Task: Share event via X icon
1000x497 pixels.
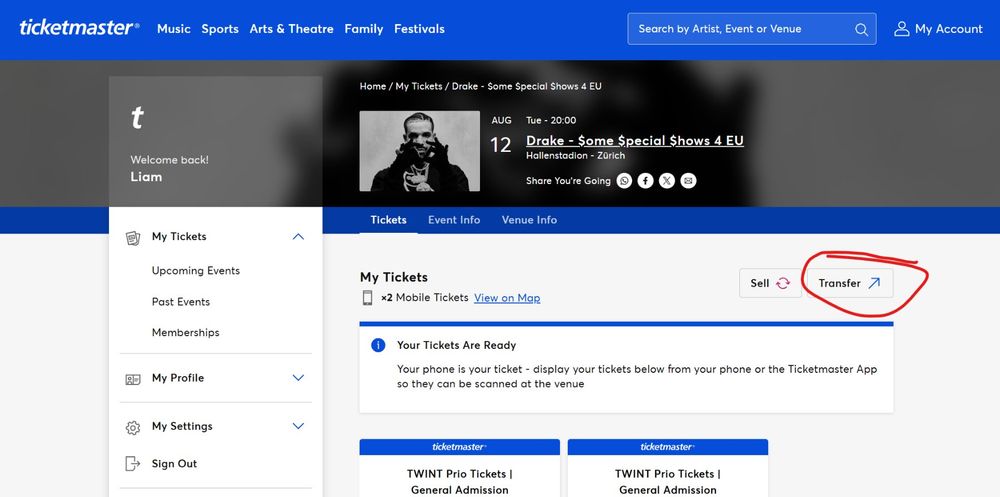Action: (666, 181)
